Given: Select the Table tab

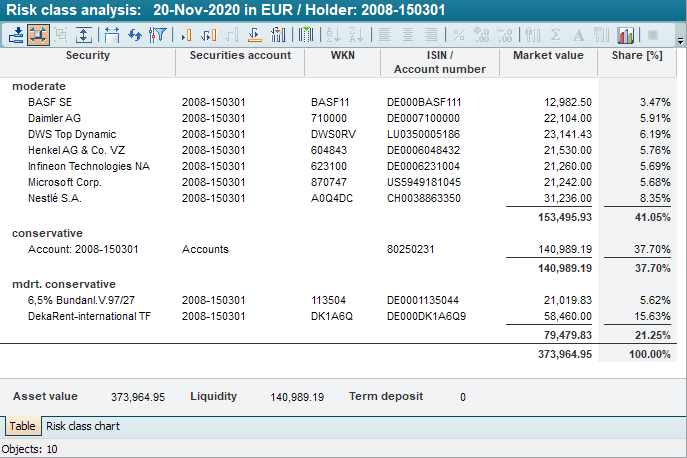Looking at the screenshot, I should pos(22,426).
